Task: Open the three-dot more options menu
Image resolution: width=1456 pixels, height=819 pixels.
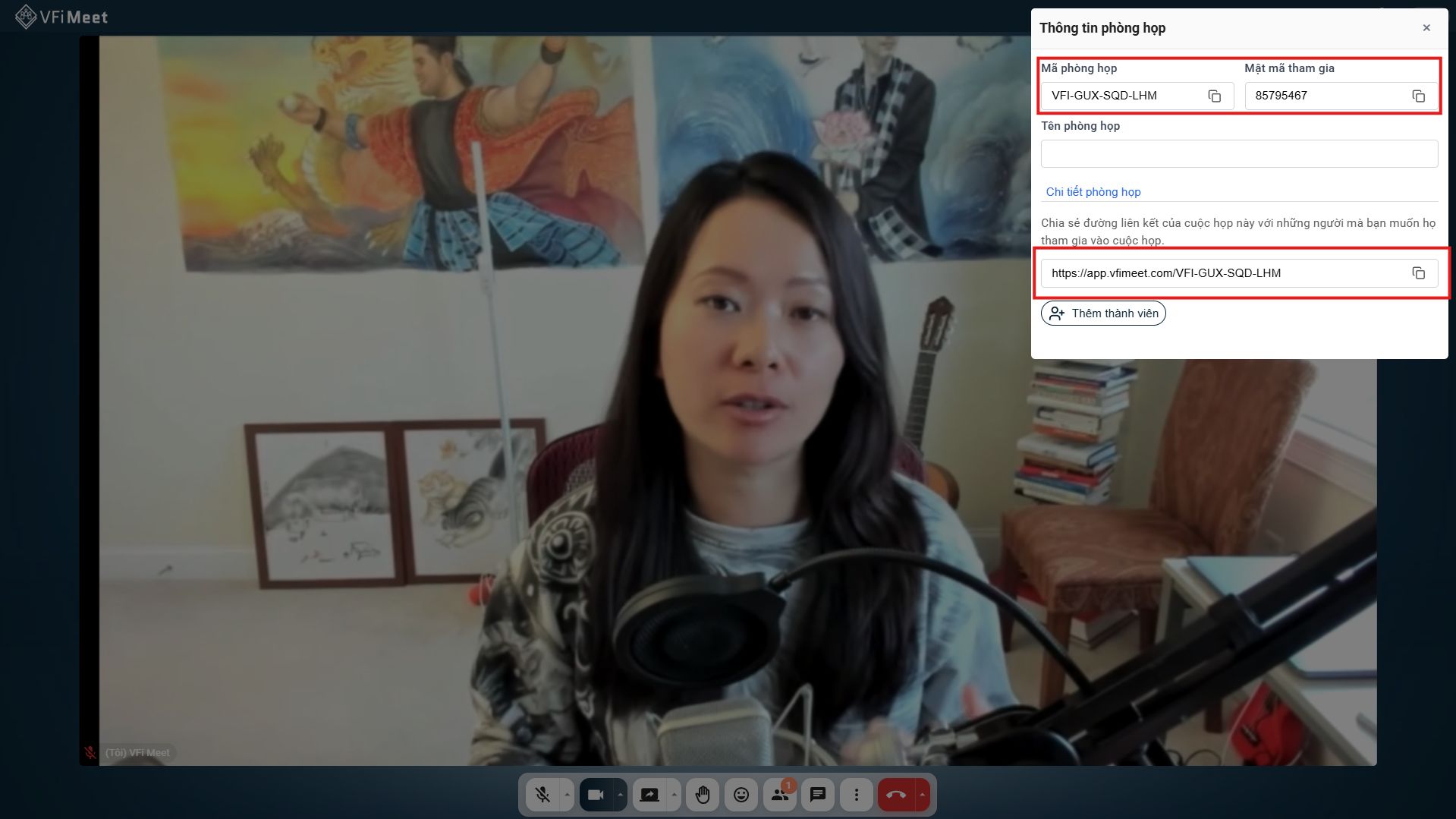Action: pyautogui.click(x=857, y=795)
